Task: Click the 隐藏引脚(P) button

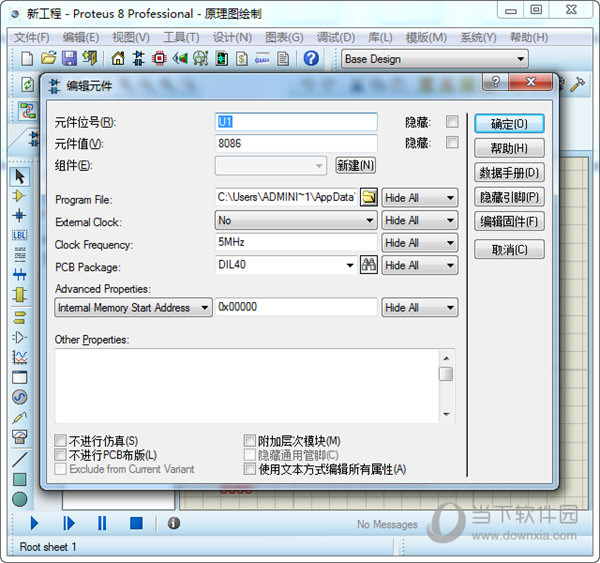Action: coord(509,197)
